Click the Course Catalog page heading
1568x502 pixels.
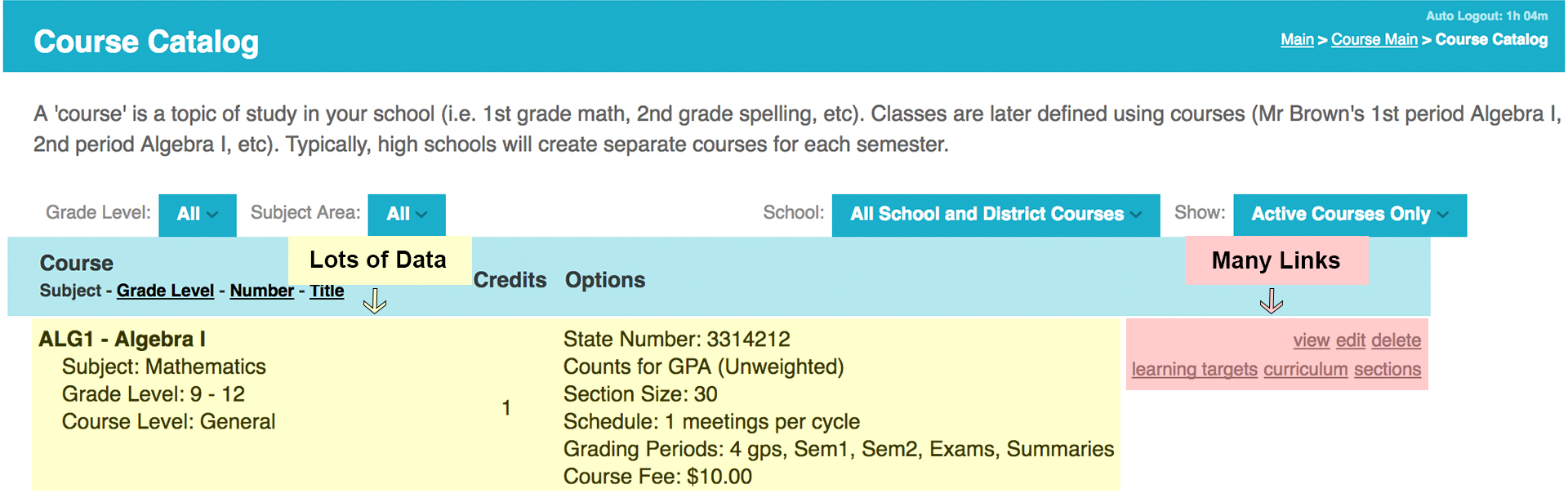146,42
